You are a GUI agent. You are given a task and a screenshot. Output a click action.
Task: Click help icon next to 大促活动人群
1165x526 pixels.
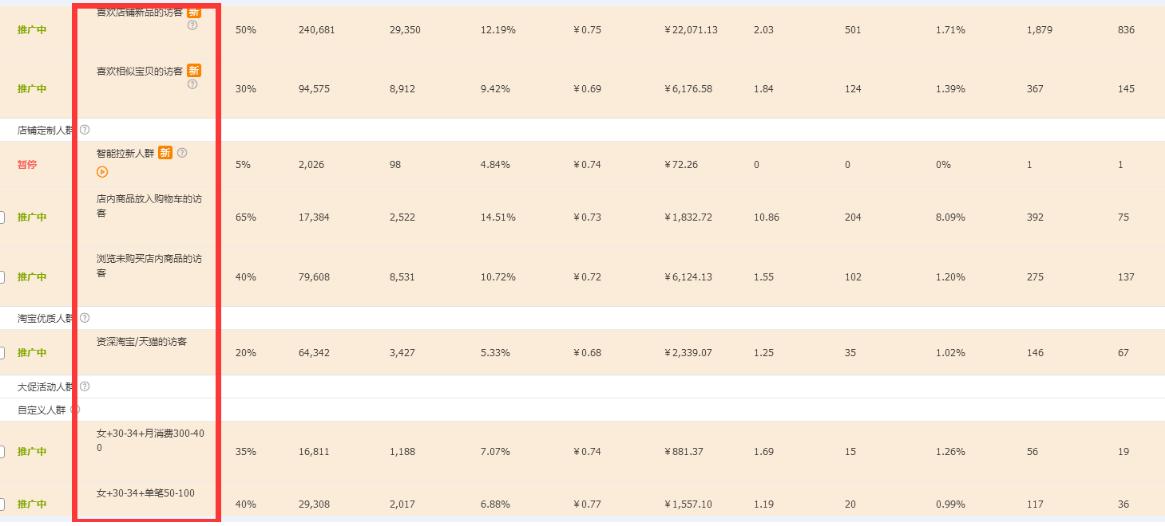click(84, 386)
